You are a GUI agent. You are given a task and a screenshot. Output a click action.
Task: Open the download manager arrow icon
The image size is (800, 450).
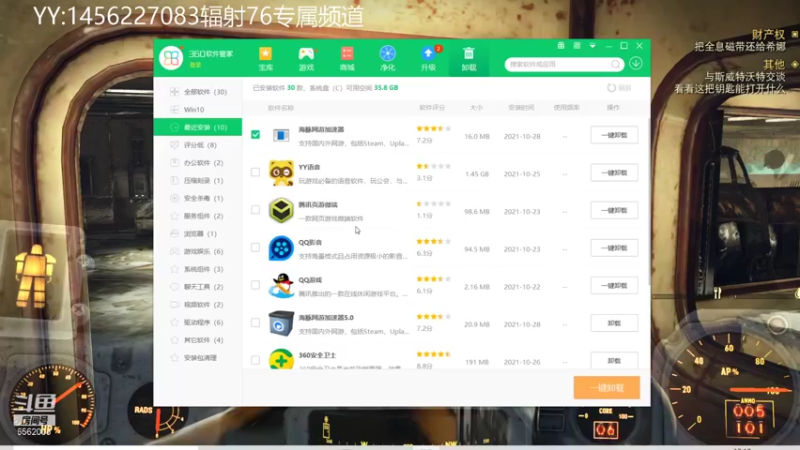point(636,63)
